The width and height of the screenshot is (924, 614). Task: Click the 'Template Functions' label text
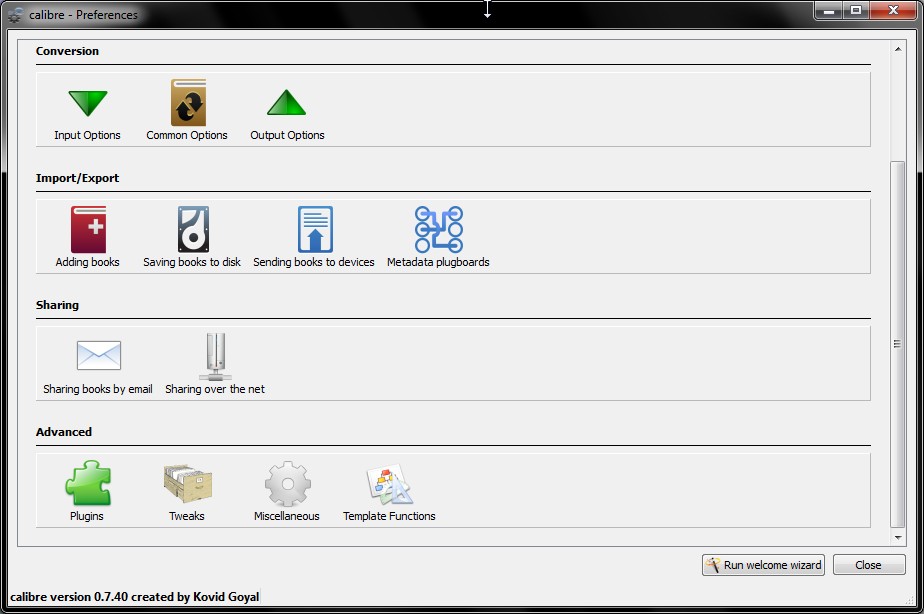[x=389, y=516]
